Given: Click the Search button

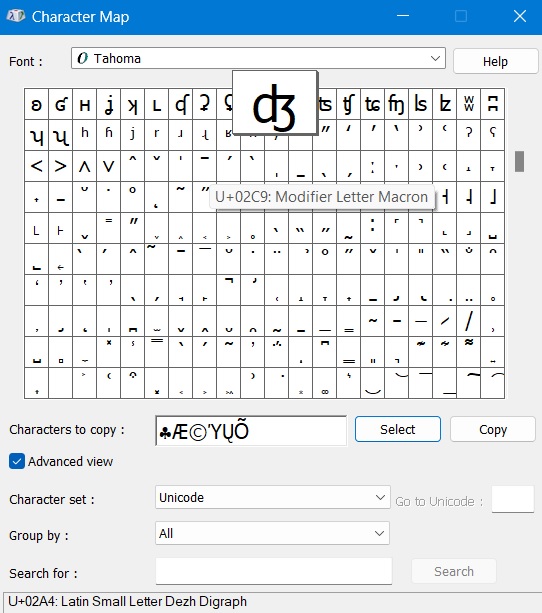Looking at the screenshot, I should point(454,571).
